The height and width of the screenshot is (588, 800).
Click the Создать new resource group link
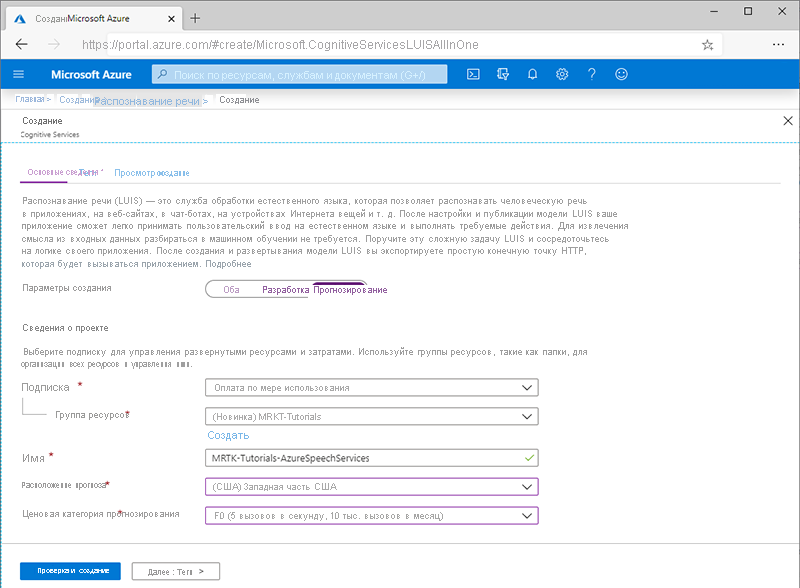tap(228, 435)
